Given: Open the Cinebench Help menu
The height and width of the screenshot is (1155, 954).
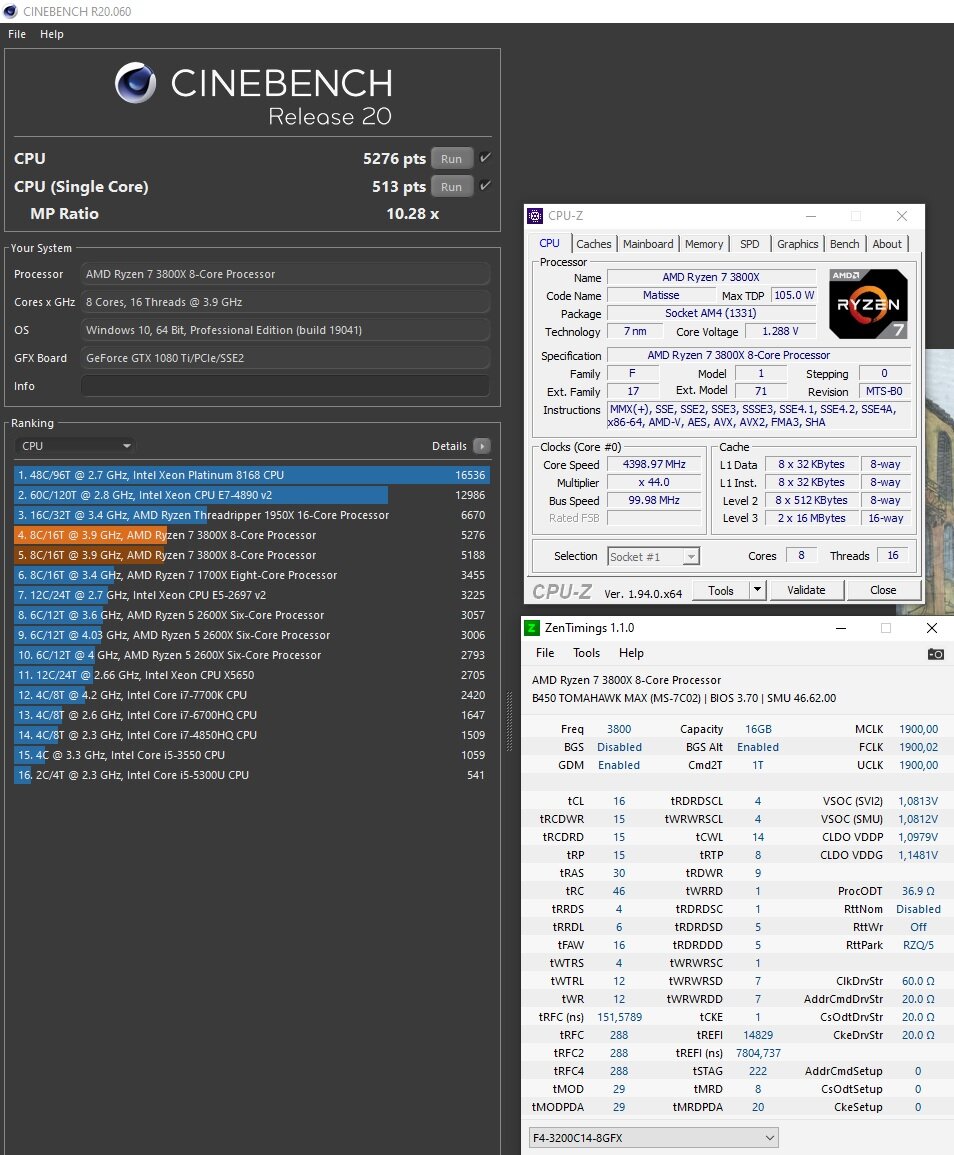Looking at the screenshot, I should 52,34.
